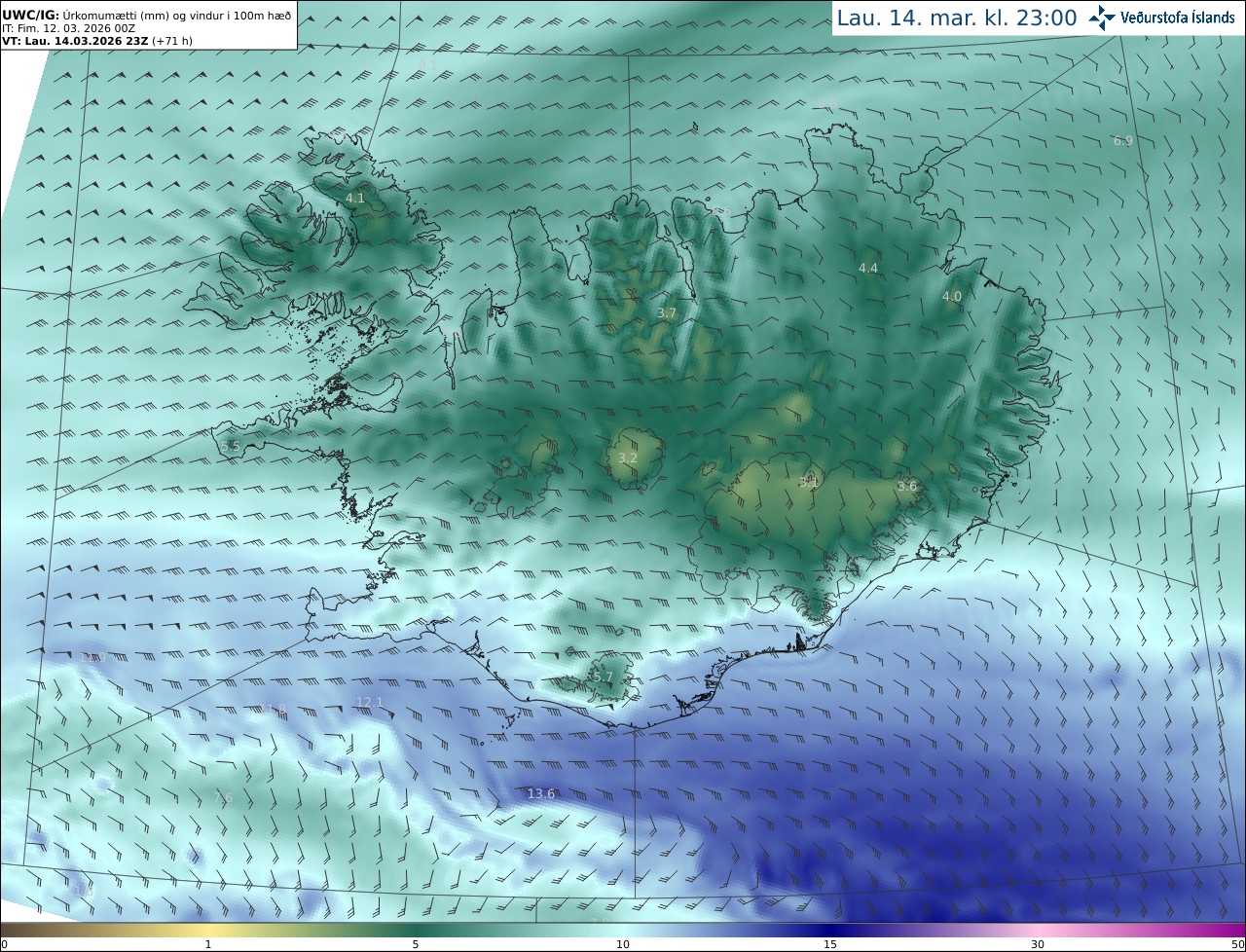Image resolution: width=1246 pixels, height=952 pixels.
Task: Click the 4.1 value over the Westfjords
Action: pos(355,199)
